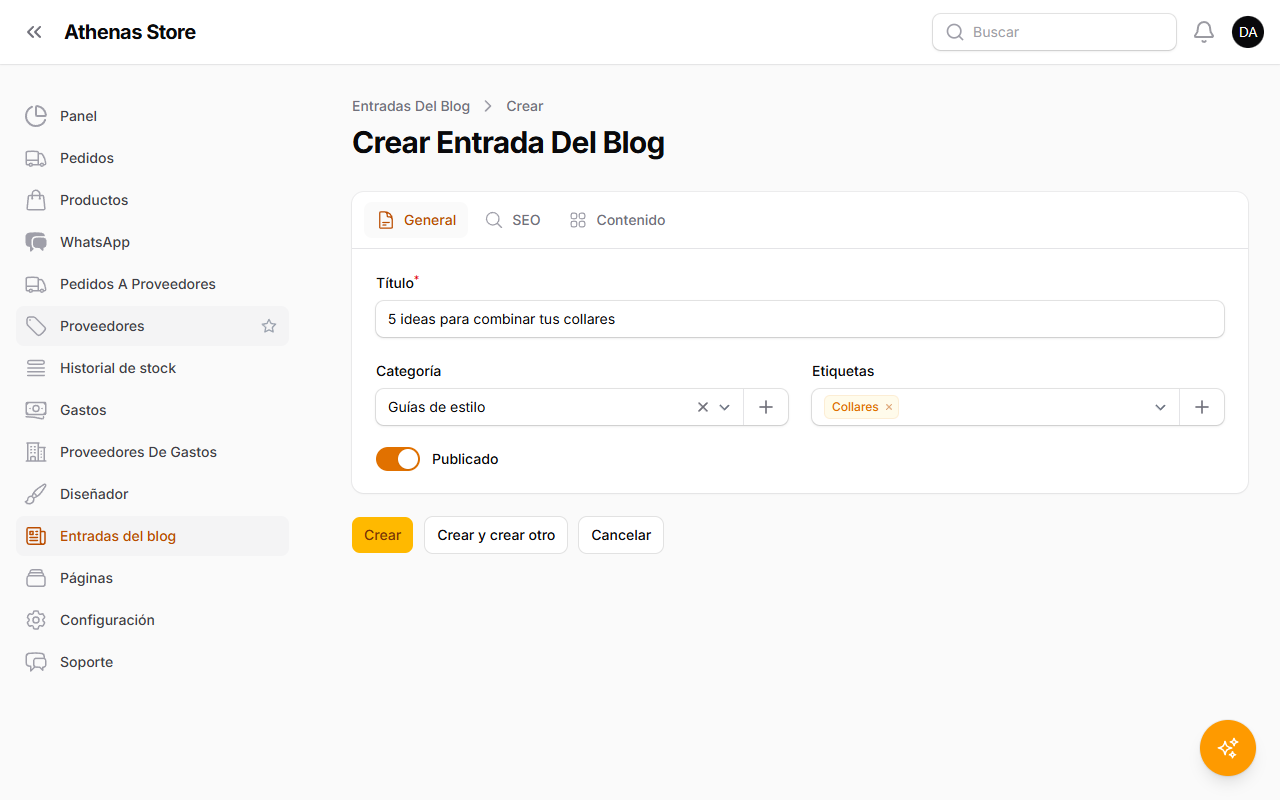Expand the Categoría dropdown chevron
The image size is (1280, 800).
coord(725,407)
